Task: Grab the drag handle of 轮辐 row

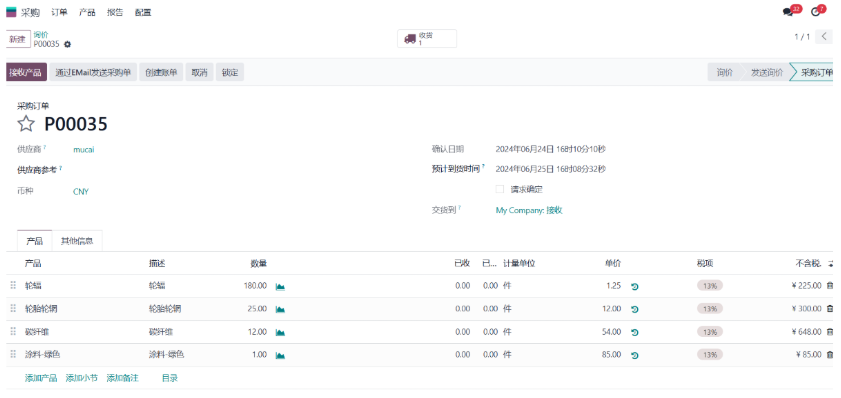Action: 13,286
